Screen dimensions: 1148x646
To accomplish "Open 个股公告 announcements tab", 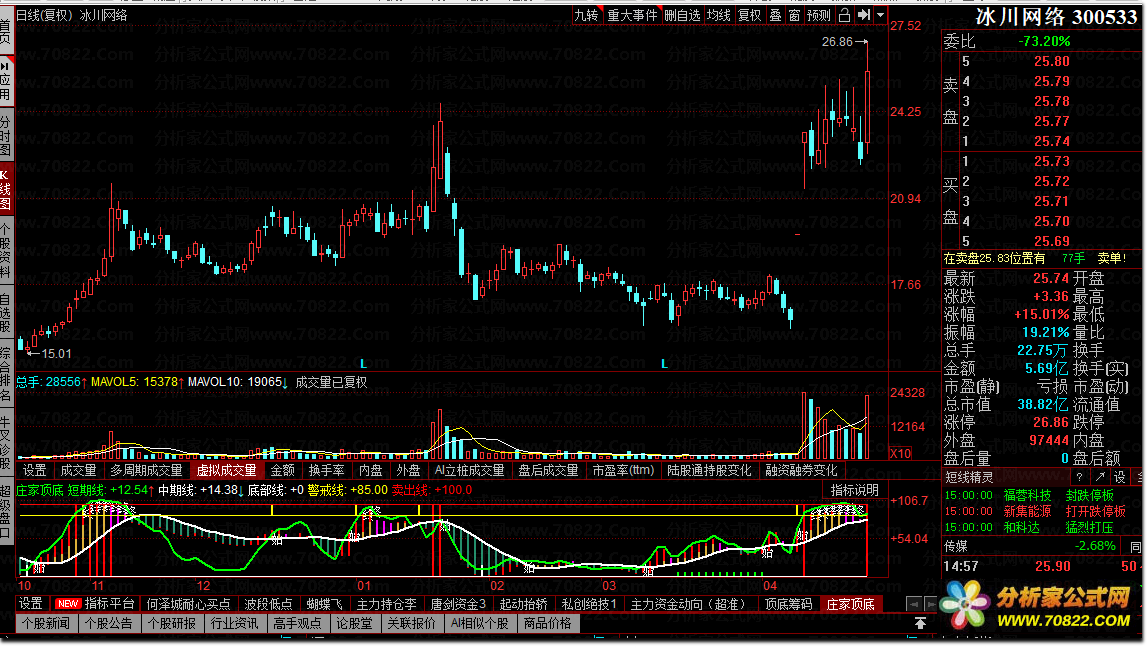I will tap(109, 623).
